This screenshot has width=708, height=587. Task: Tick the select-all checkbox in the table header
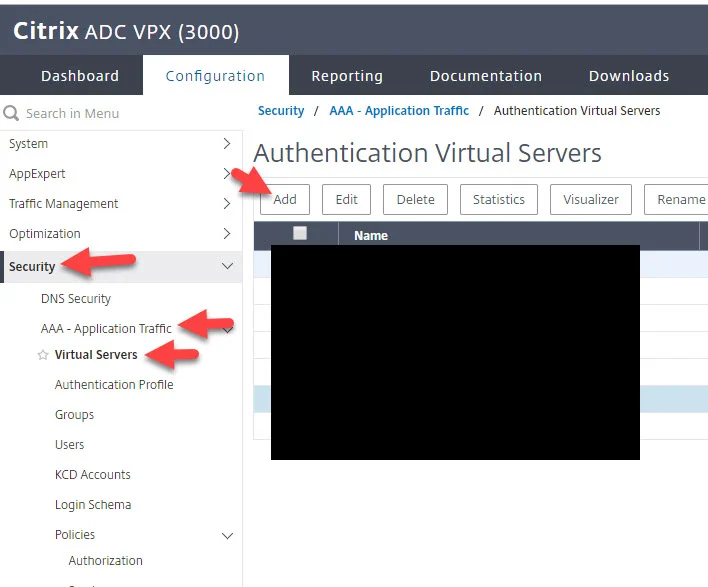pos(300,233)
